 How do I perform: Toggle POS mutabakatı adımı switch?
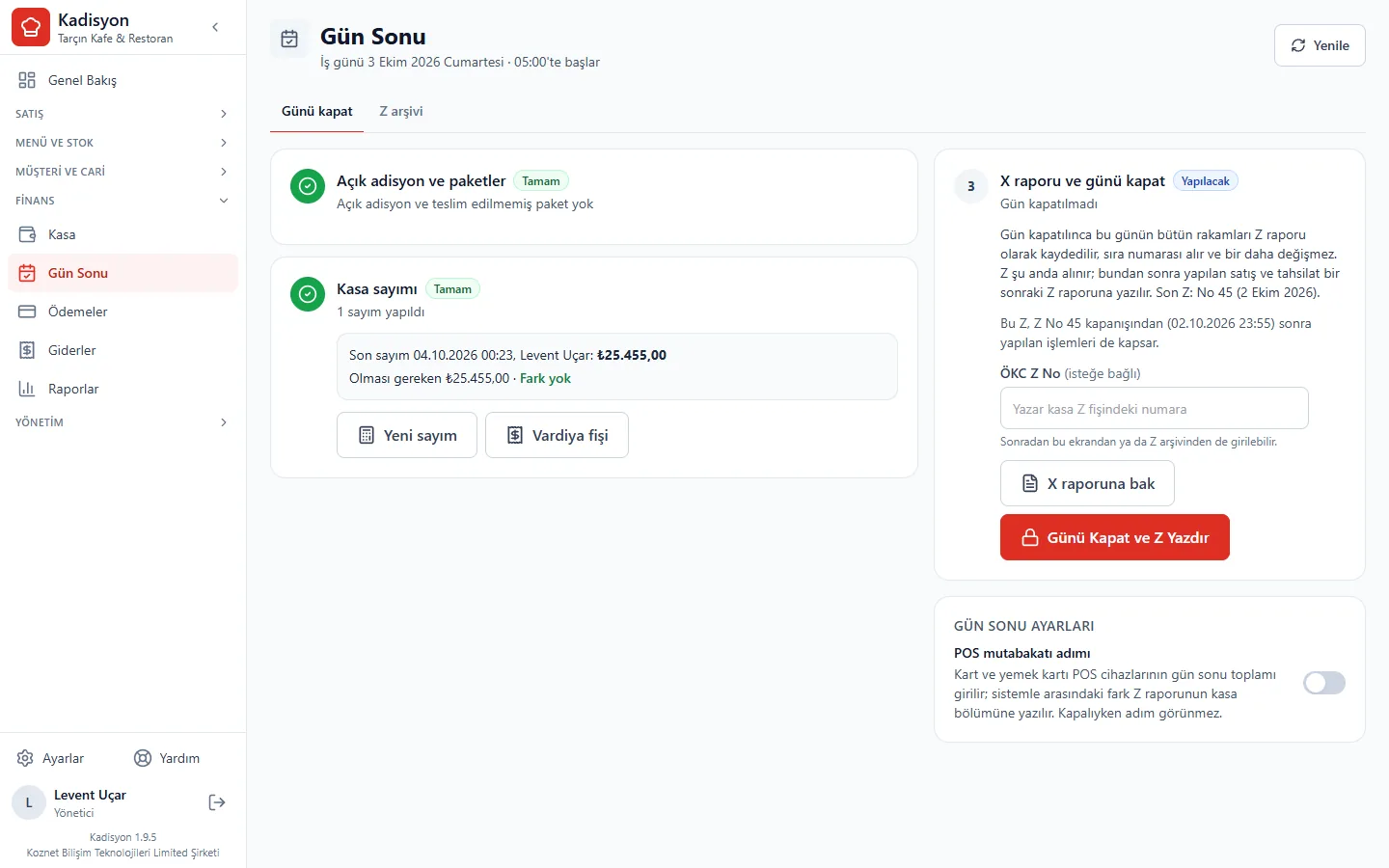click(x=1324, y=683)
